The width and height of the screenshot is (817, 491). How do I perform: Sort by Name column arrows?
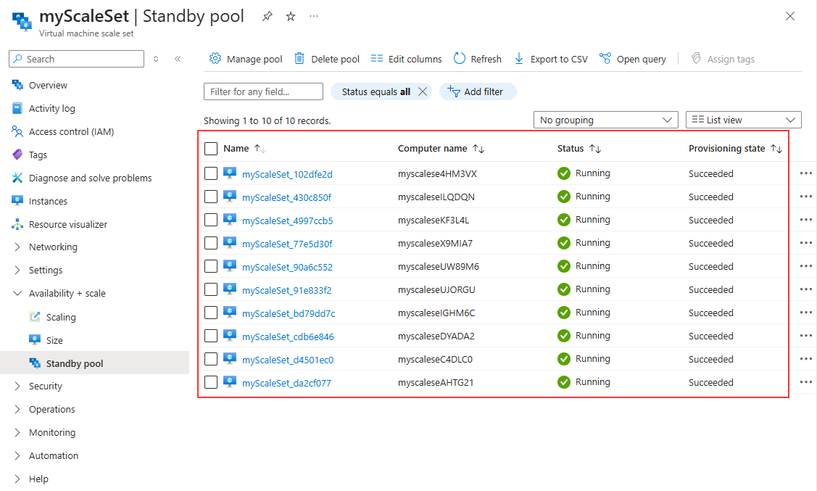tap(260, 149)
